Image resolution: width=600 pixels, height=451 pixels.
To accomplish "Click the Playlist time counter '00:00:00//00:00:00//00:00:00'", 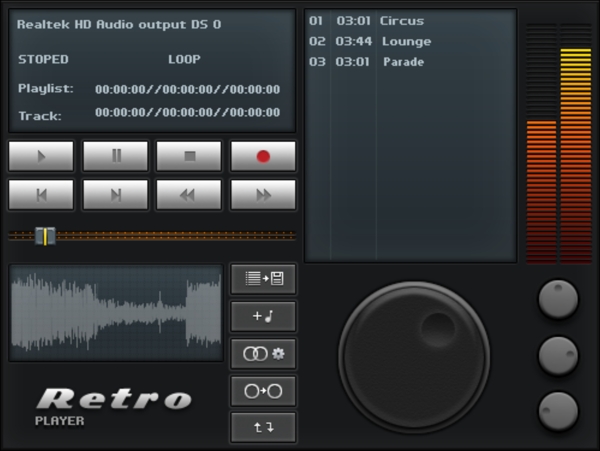I will pyautogui.click(x=188, y=90).
